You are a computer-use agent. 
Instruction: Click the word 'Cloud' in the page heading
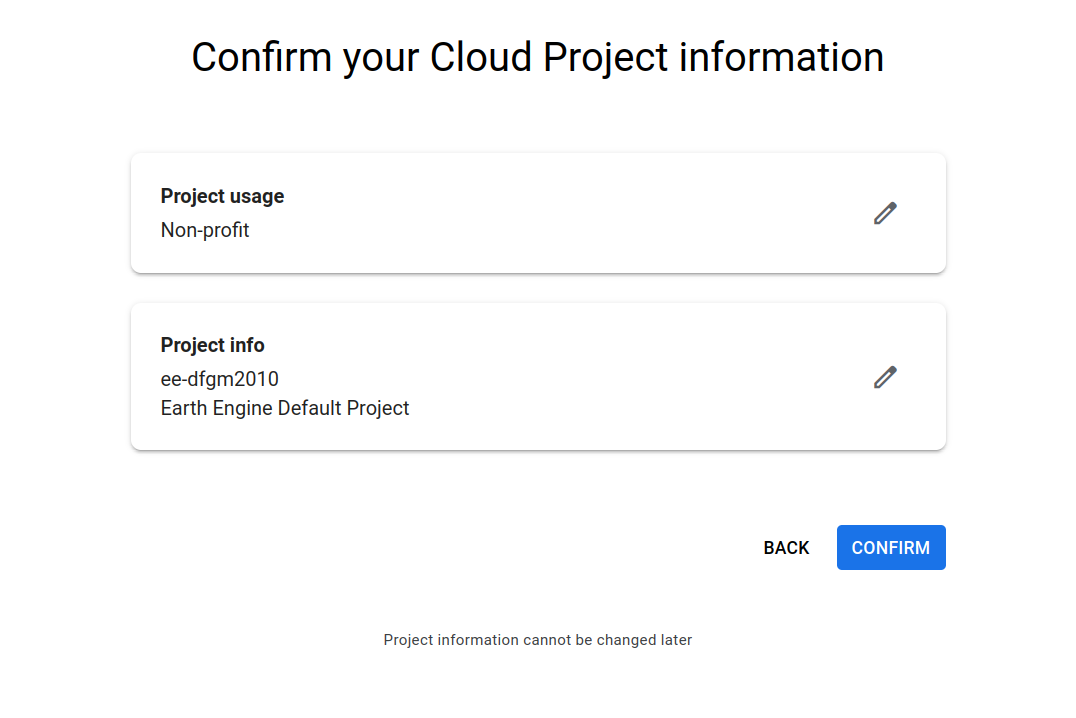tap(482, 57)
